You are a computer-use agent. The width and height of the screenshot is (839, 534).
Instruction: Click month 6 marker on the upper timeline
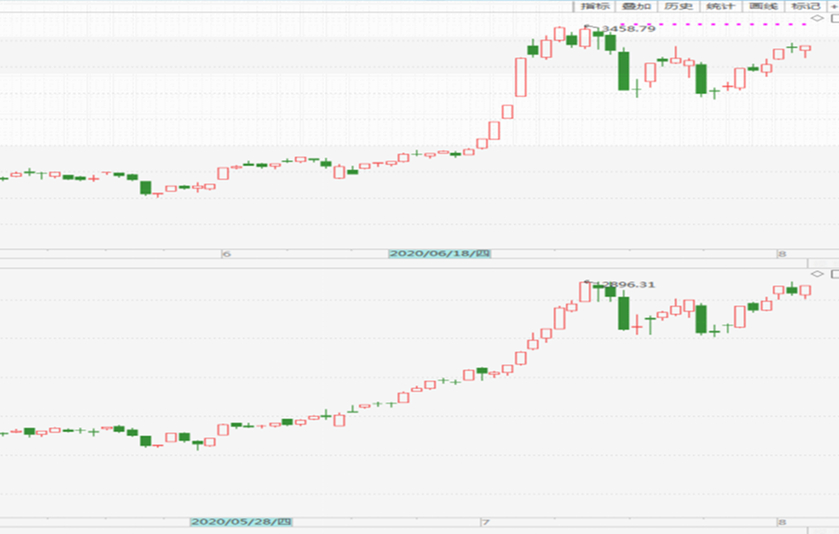(x=226, y=255)
